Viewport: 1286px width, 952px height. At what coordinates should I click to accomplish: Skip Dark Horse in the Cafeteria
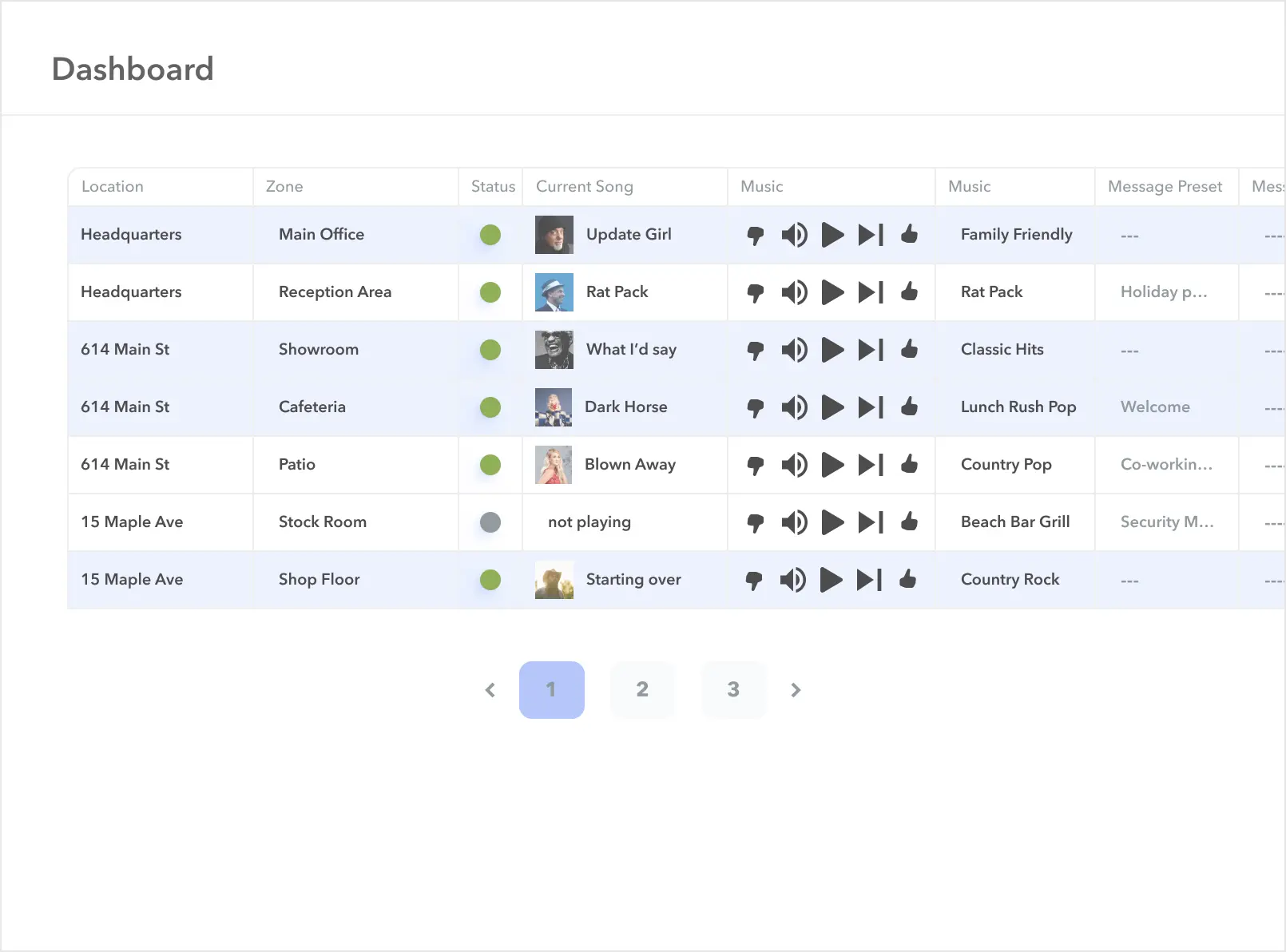coord(870,407)
